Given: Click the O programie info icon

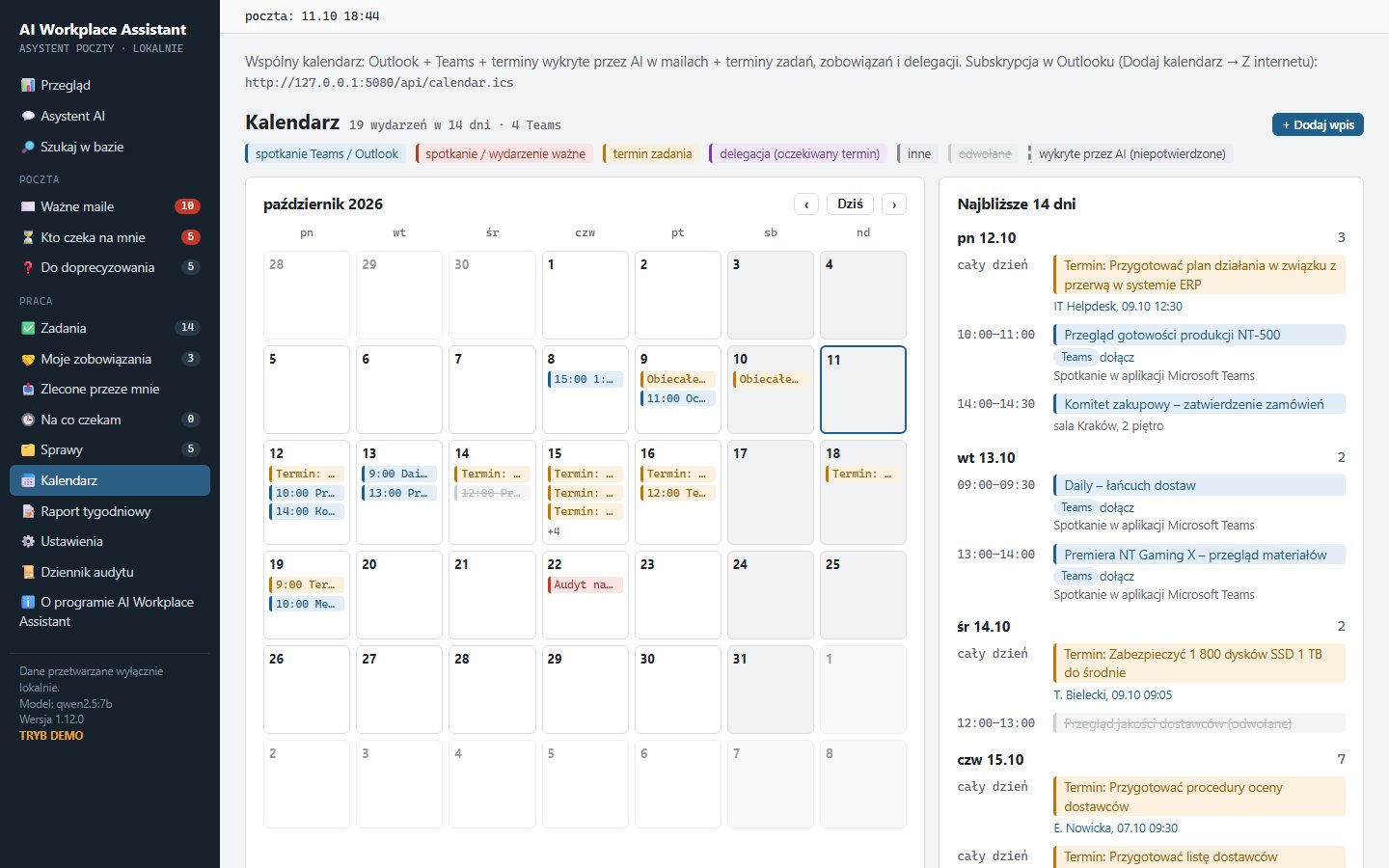Looking at the screenshot, I should point(28,602).
